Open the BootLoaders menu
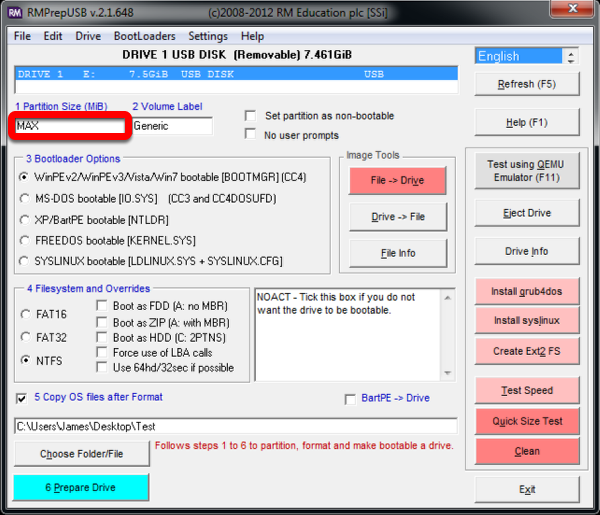This screenshot has width=600, height=515. 145,36
